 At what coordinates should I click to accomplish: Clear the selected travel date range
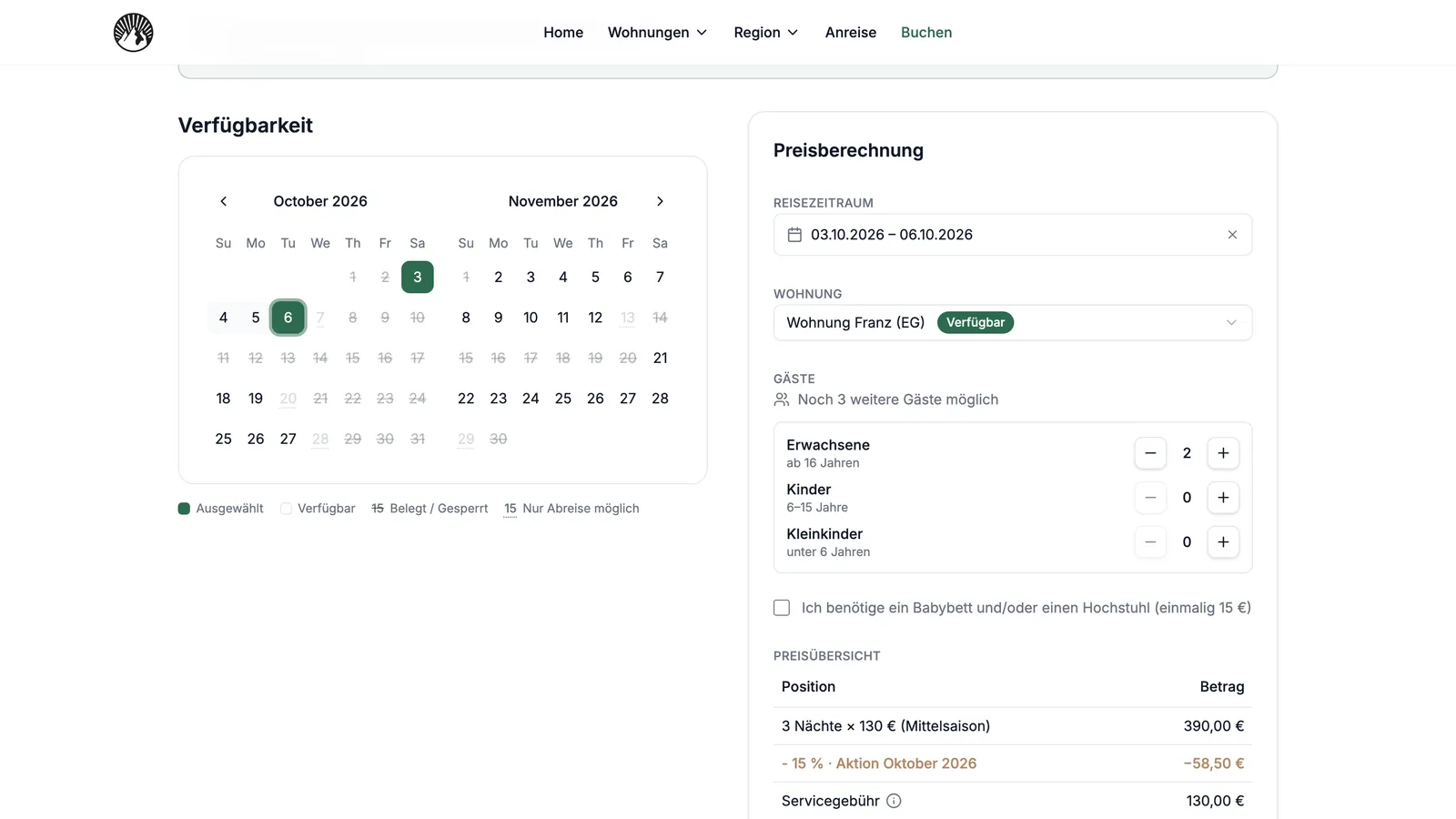click(1232, 235)
